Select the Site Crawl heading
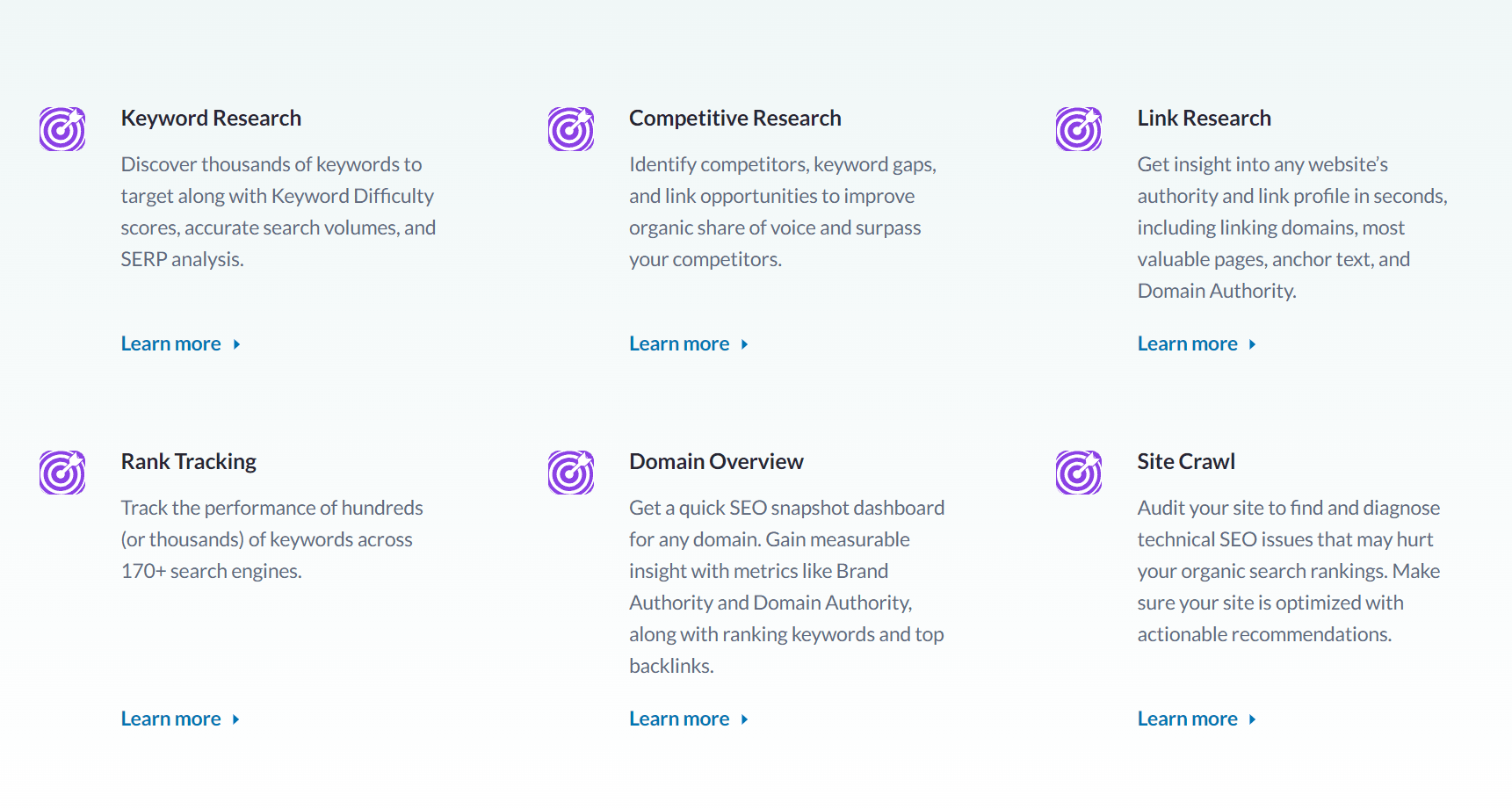1512x809 pixels. 1186,462
